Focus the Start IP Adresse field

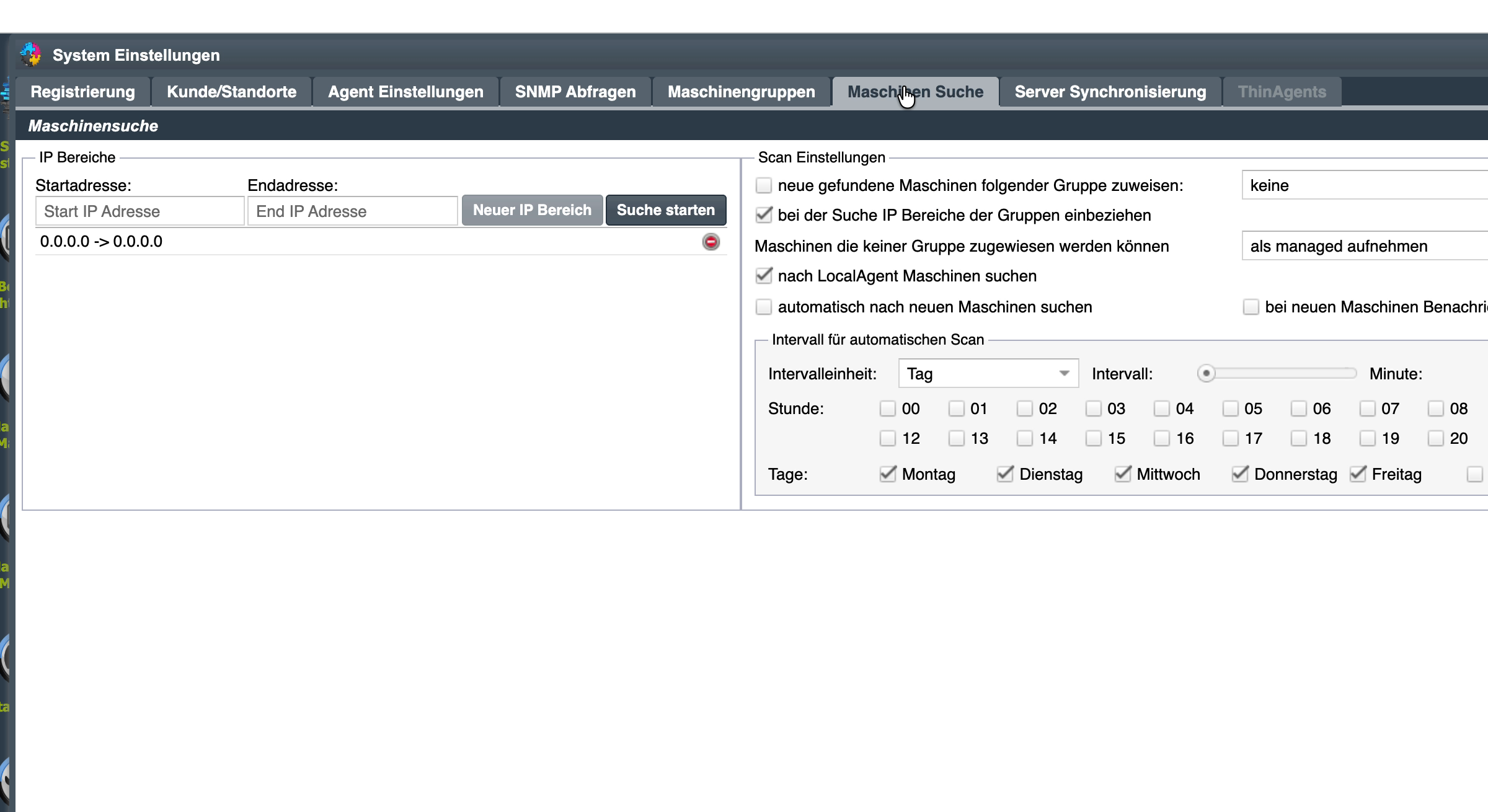[140, 211]
